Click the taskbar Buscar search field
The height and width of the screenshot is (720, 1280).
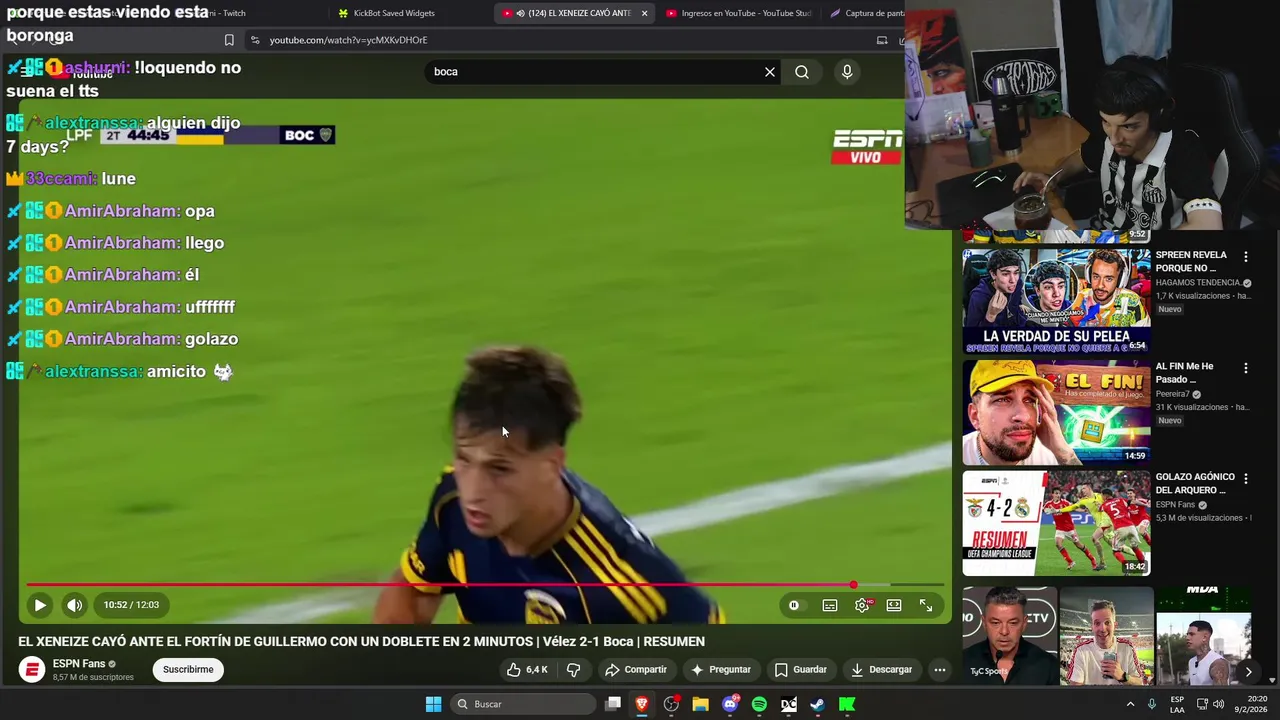click(521, 704)
